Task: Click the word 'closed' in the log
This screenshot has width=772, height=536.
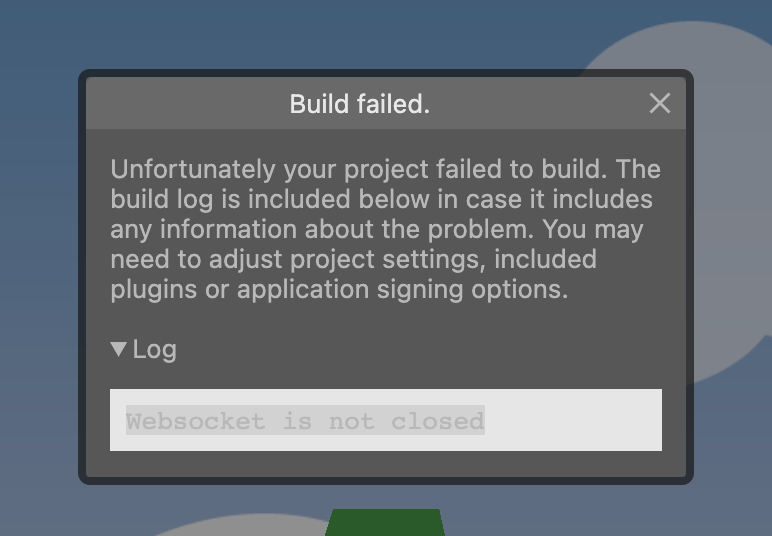Action: pyautogui.click(x=438, y=421)
